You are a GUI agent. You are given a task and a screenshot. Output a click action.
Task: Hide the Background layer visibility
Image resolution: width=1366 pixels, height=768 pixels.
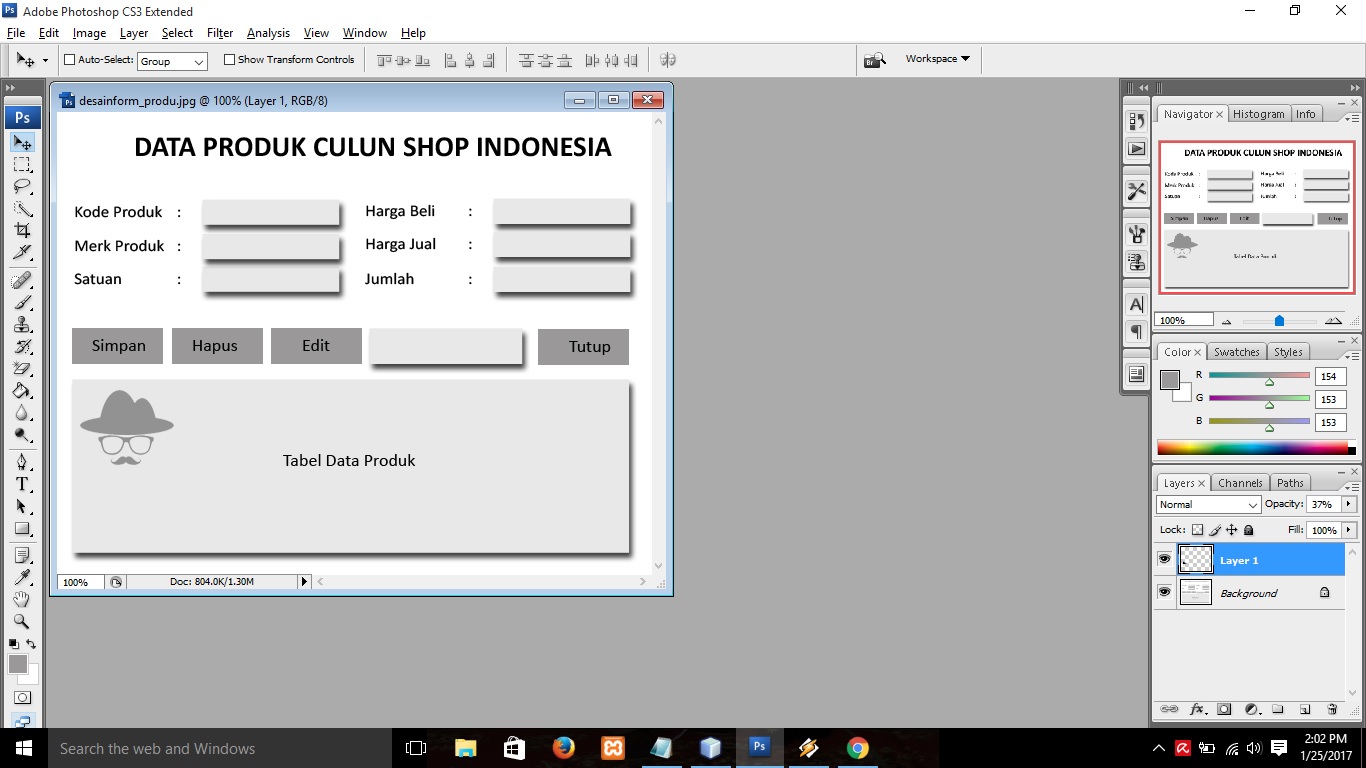(x=1164, y=592)
